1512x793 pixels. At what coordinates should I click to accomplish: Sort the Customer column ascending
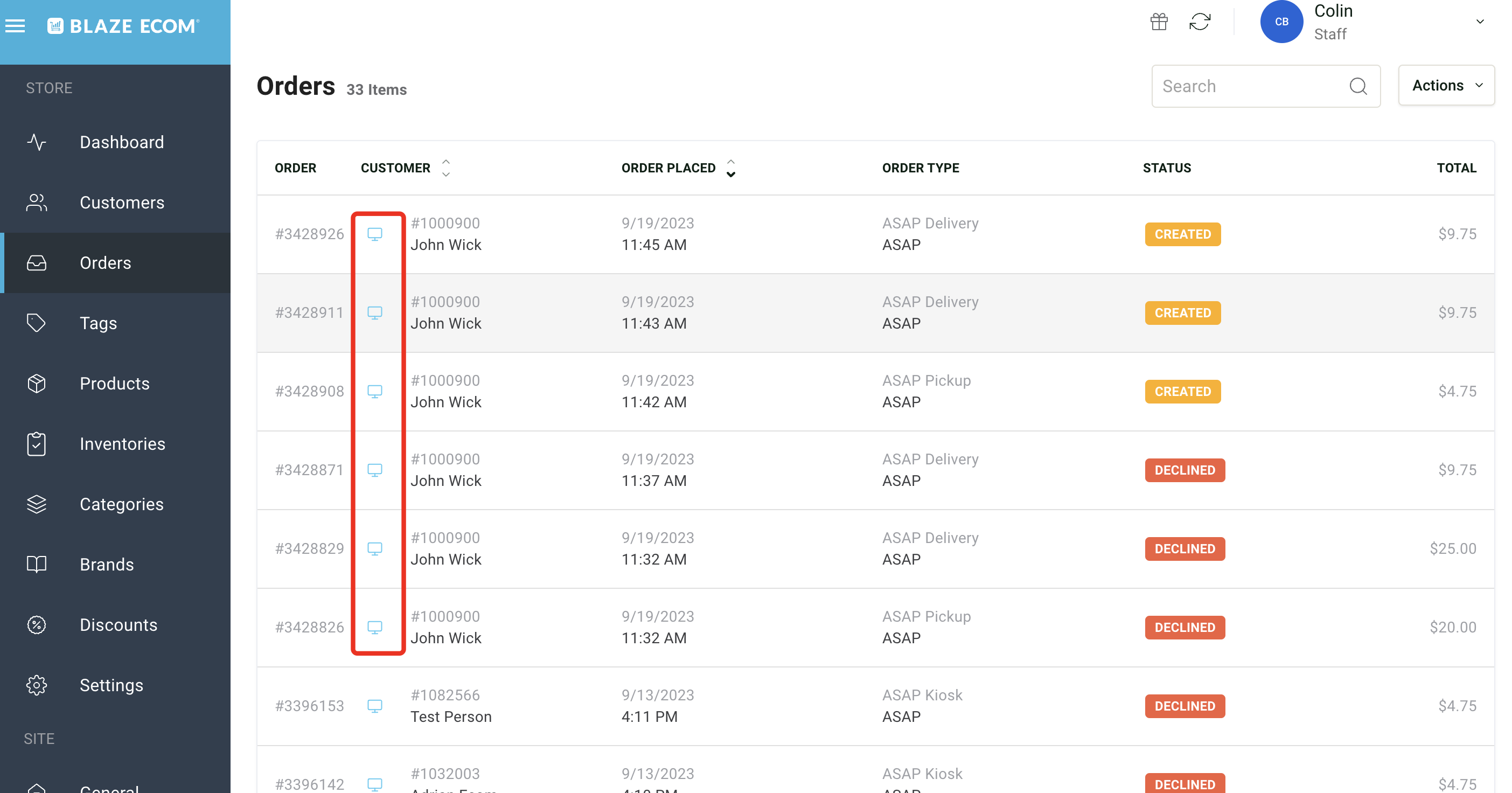pos(446,162)
